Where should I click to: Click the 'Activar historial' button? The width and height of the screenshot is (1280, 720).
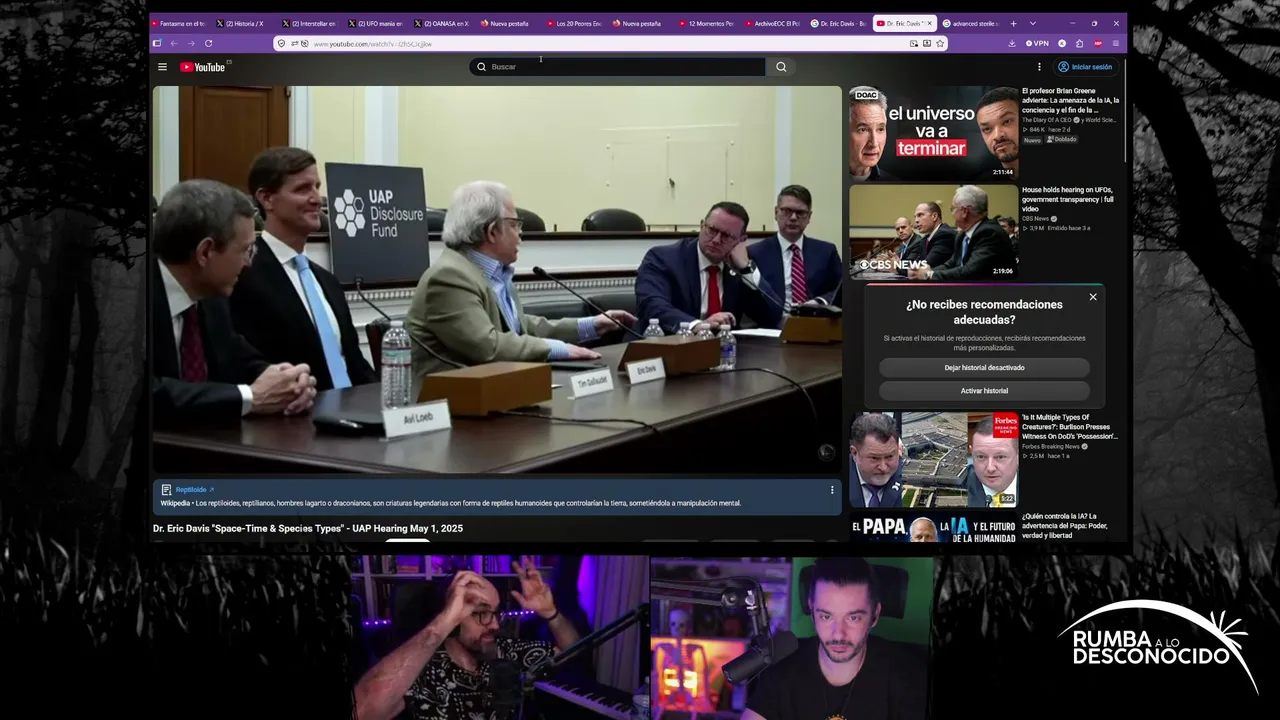[984, 391]
